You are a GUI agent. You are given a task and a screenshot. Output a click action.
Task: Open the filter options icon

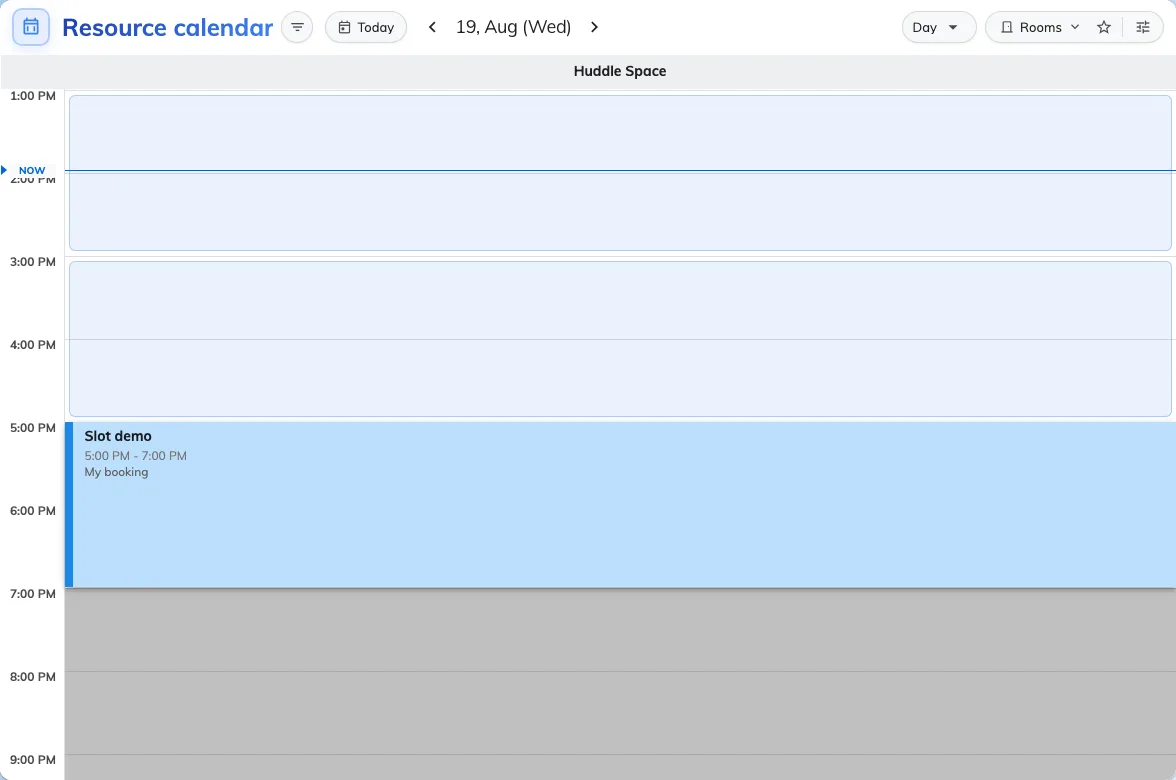click(297, 27)
